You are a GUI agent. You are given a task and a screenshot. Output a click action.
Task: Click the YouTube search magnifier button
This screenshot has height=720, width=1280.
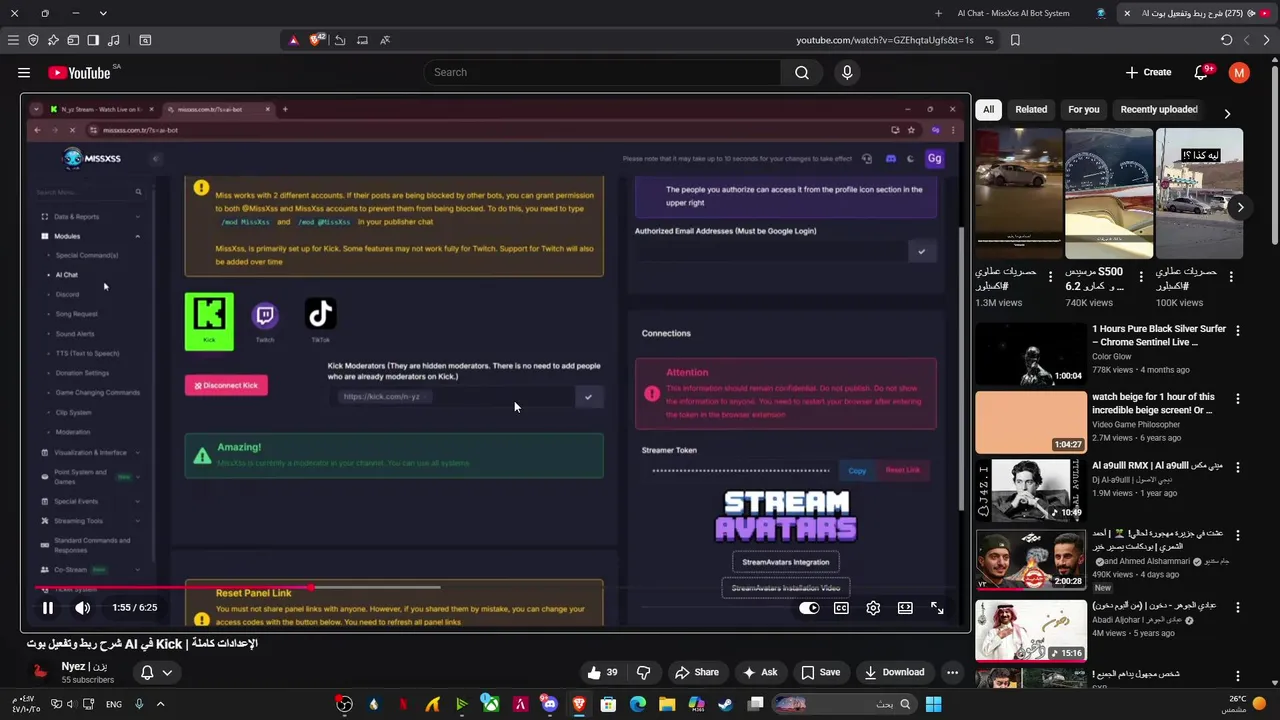coord(802,72)
